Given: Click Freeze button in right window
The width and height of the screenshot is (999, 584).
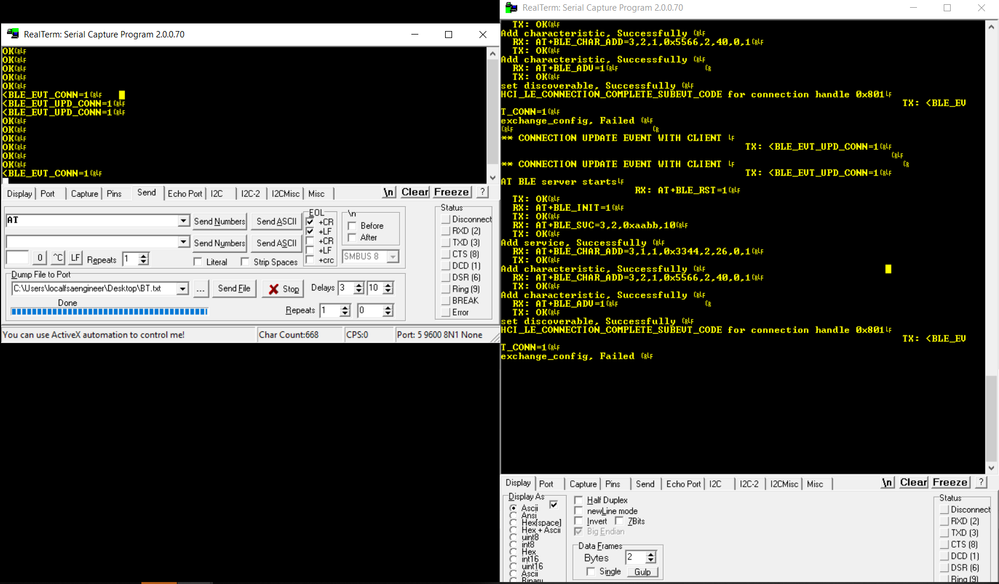Looking at the screenshot, I should tap(950, 482).
